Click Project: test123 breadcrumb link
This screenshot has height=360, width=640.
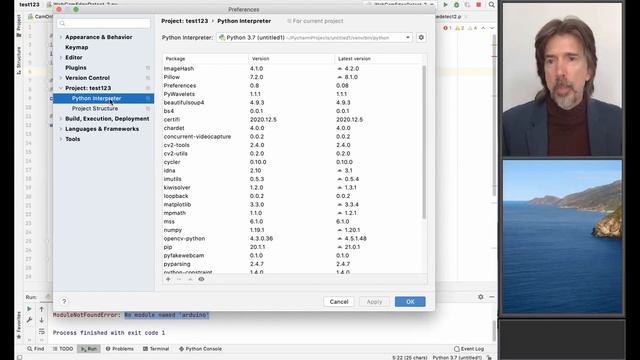point(184,21)
